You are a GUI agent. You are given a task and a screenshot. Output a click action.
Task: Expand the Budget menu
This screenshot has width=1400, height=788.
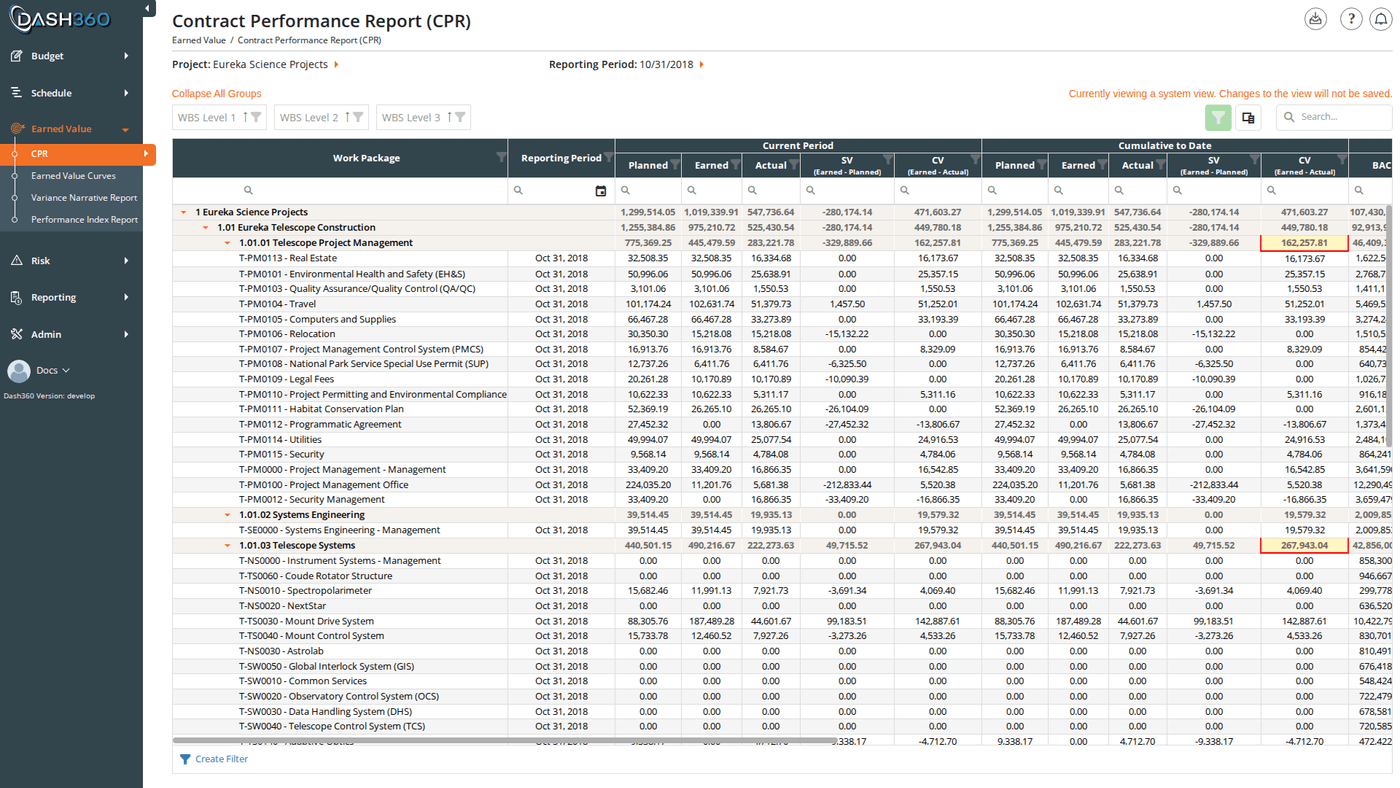tap(71, 56)
